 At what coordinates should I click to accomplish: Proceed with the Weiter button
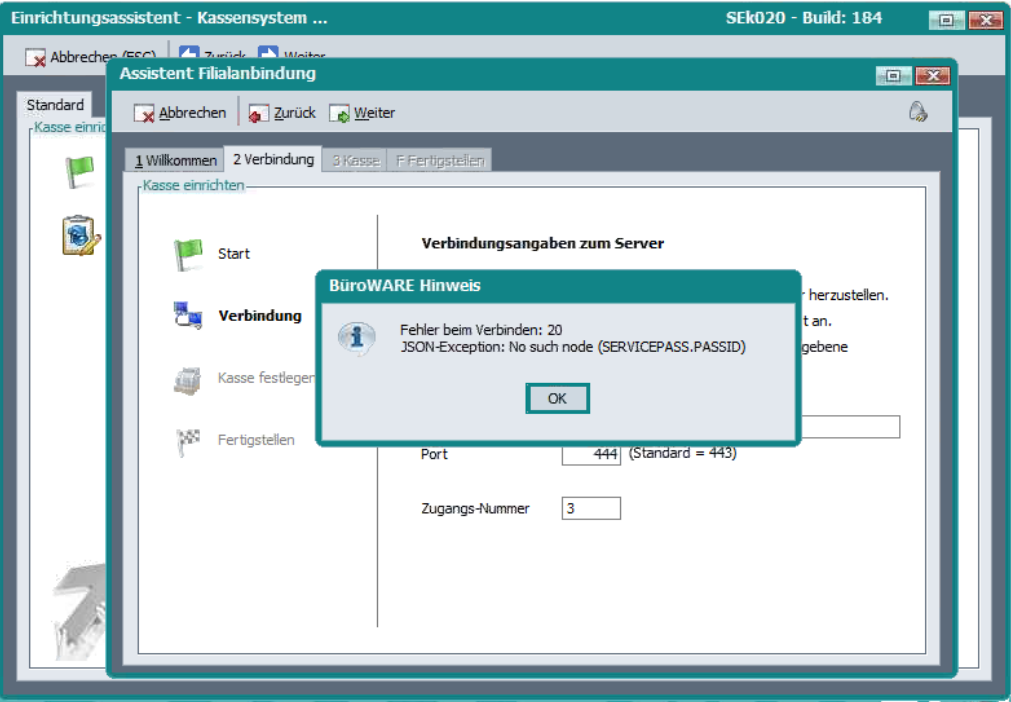click(x=362, y=113)
